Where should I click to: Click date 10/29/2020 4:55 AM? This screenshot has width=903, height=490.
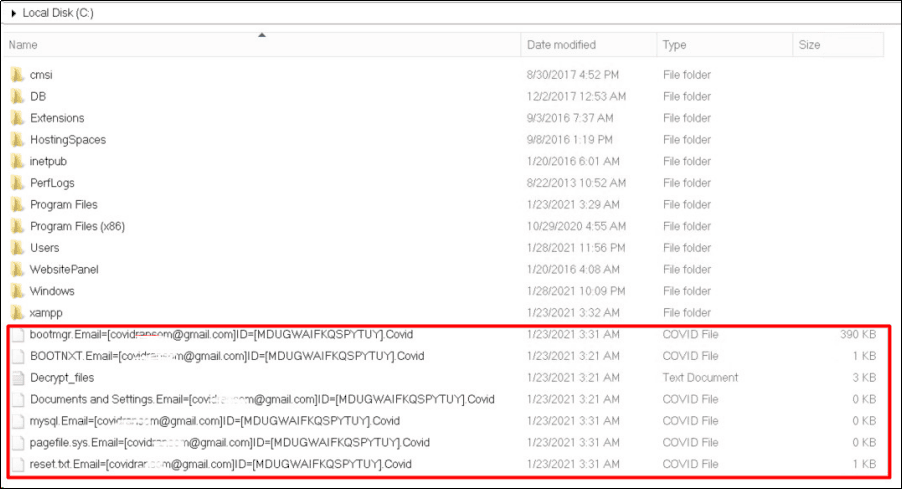pyautogui.click(x=576, y=226)
